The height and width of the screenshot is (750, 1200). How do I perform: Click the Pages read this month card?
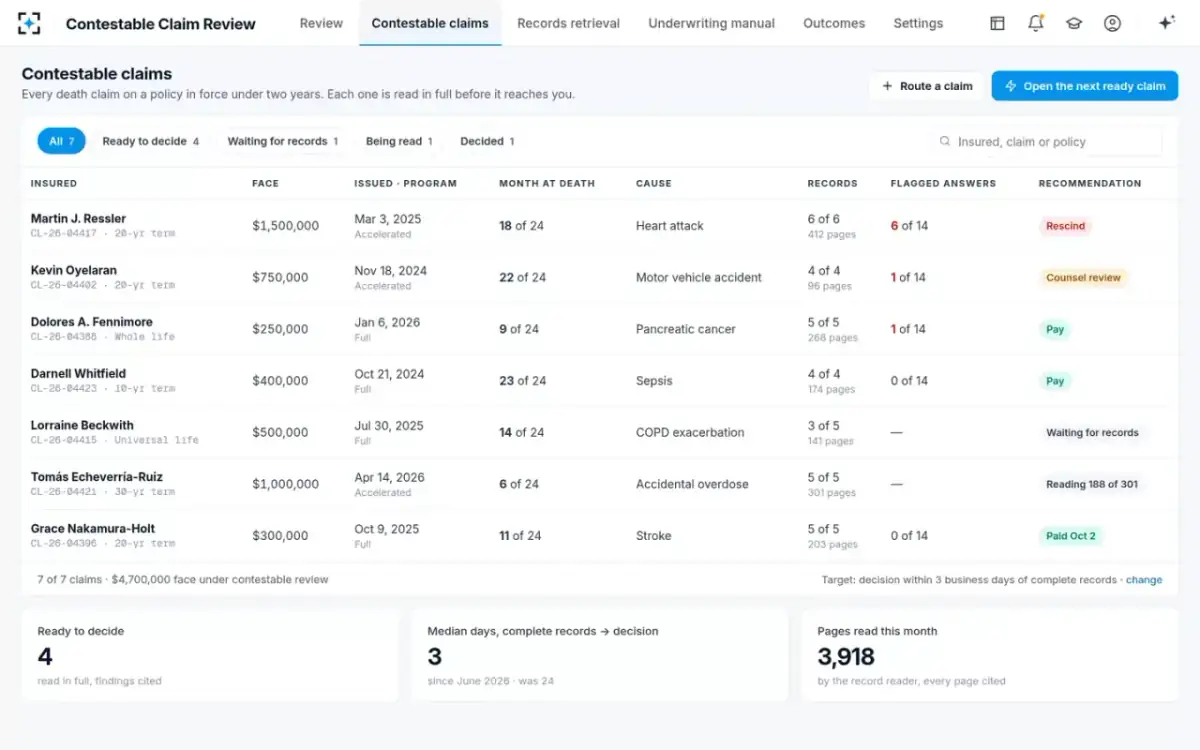click(989, 655)
